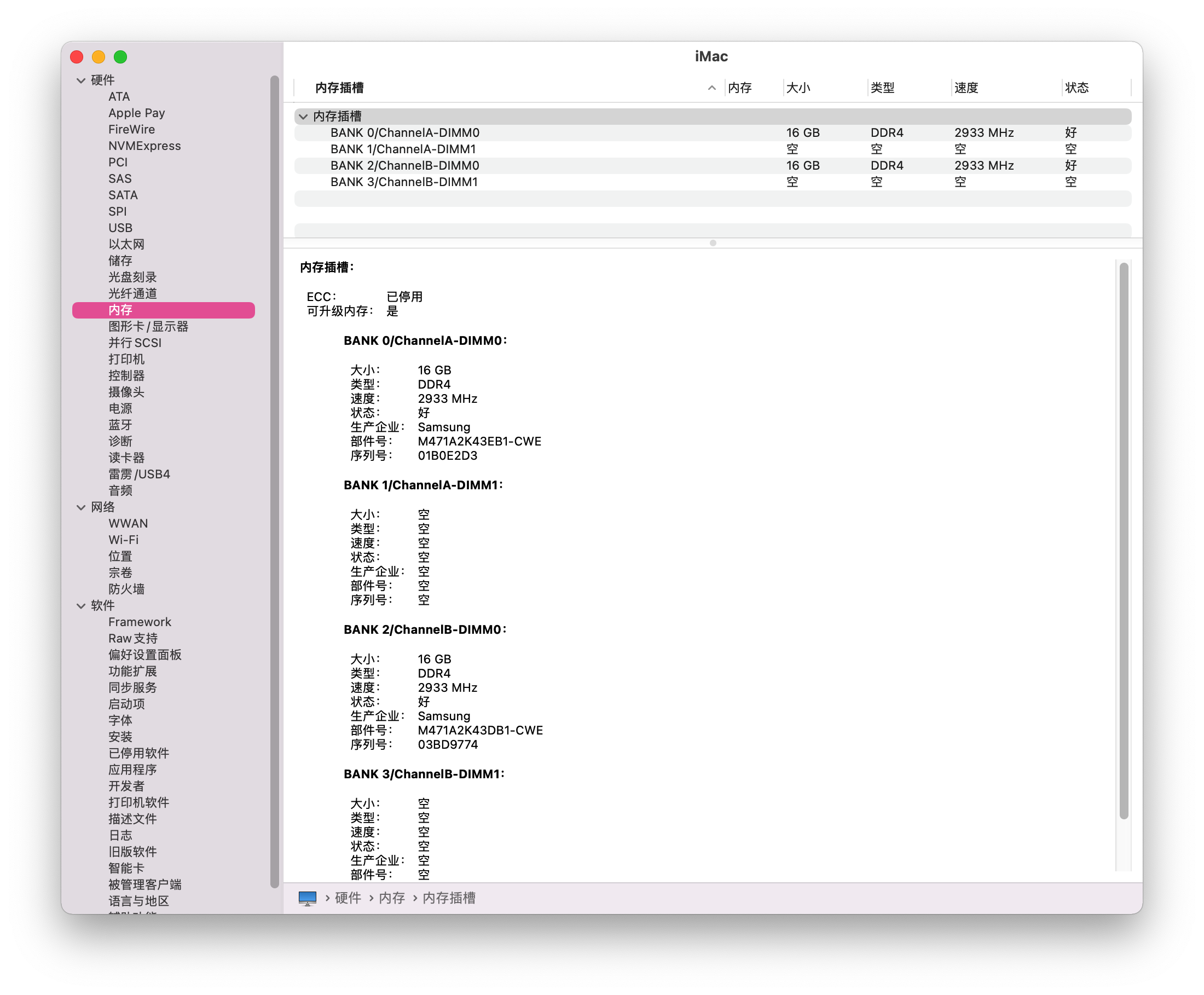Click the green zoom window button

[x=120, y=57]
